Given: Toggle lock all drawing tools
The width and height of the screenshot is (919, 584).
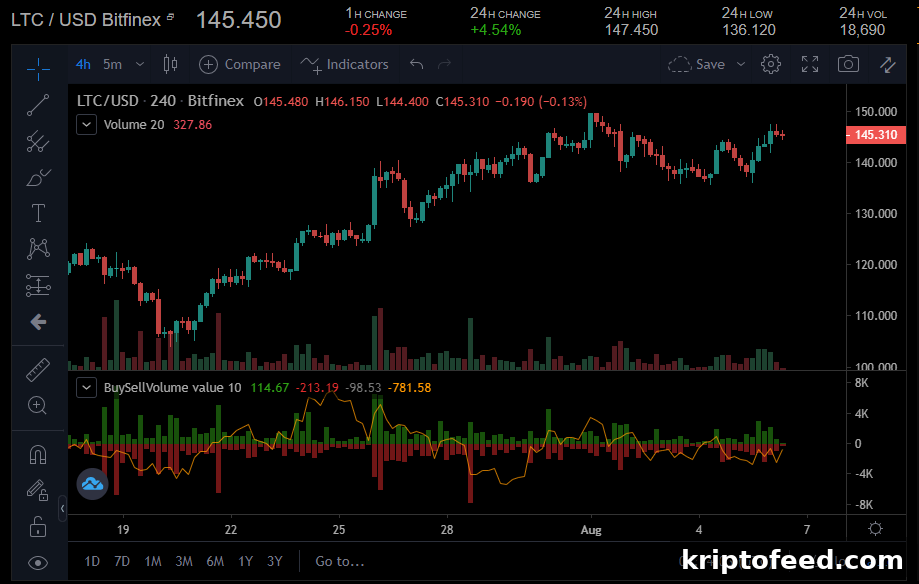Looking at the screenshot, I should [x=38, y=527].
